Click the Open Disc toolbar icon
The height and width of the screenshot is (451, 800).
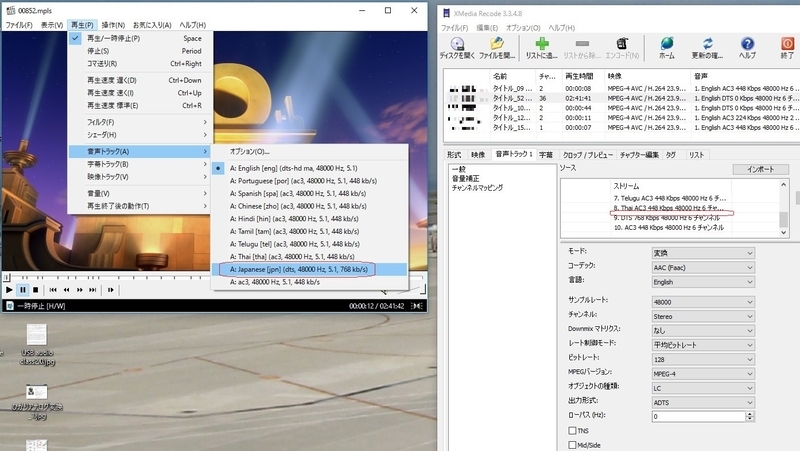[457, 44]
